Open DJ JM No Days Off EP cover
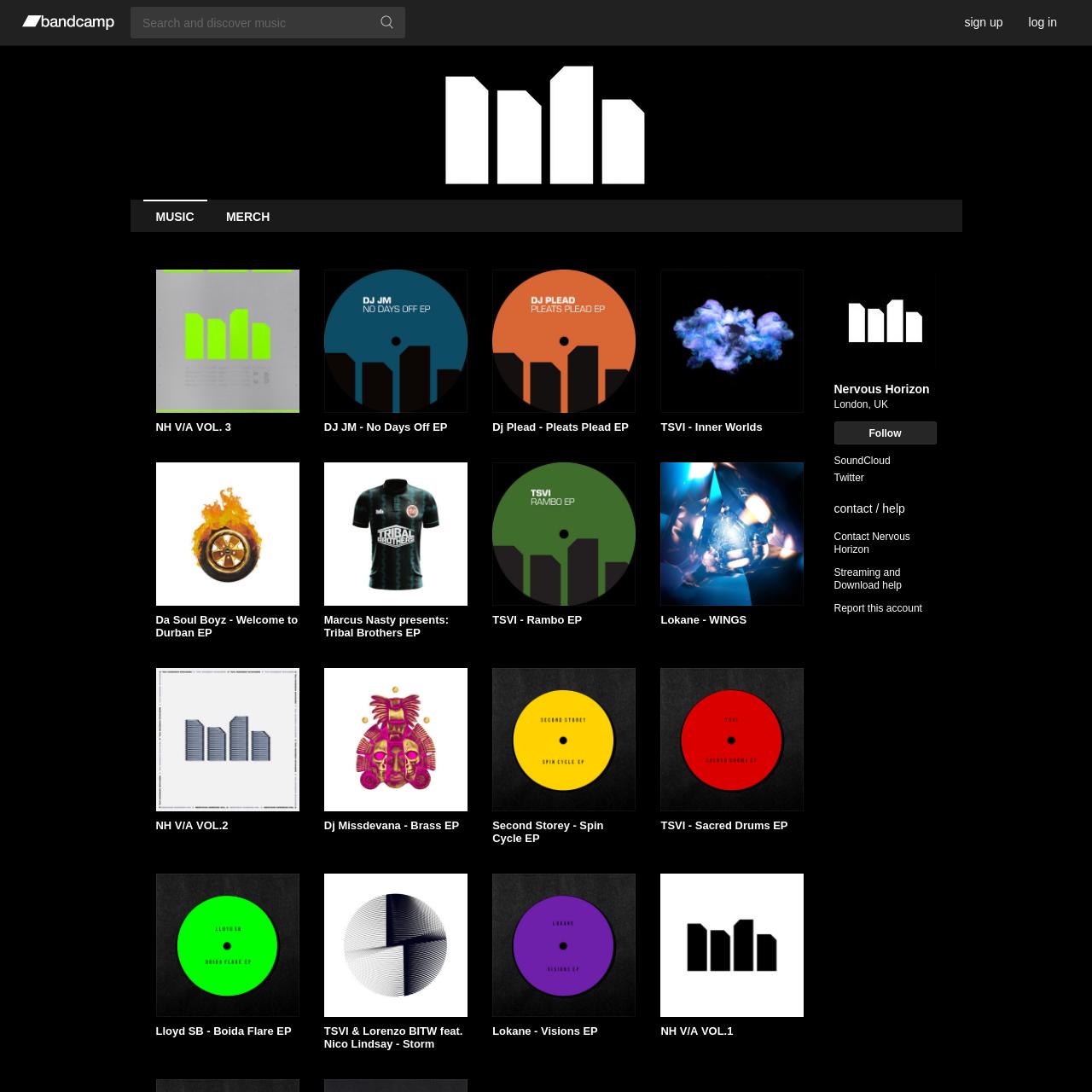Screen dimensions: 1092x1092 click(x=396, y=341)
